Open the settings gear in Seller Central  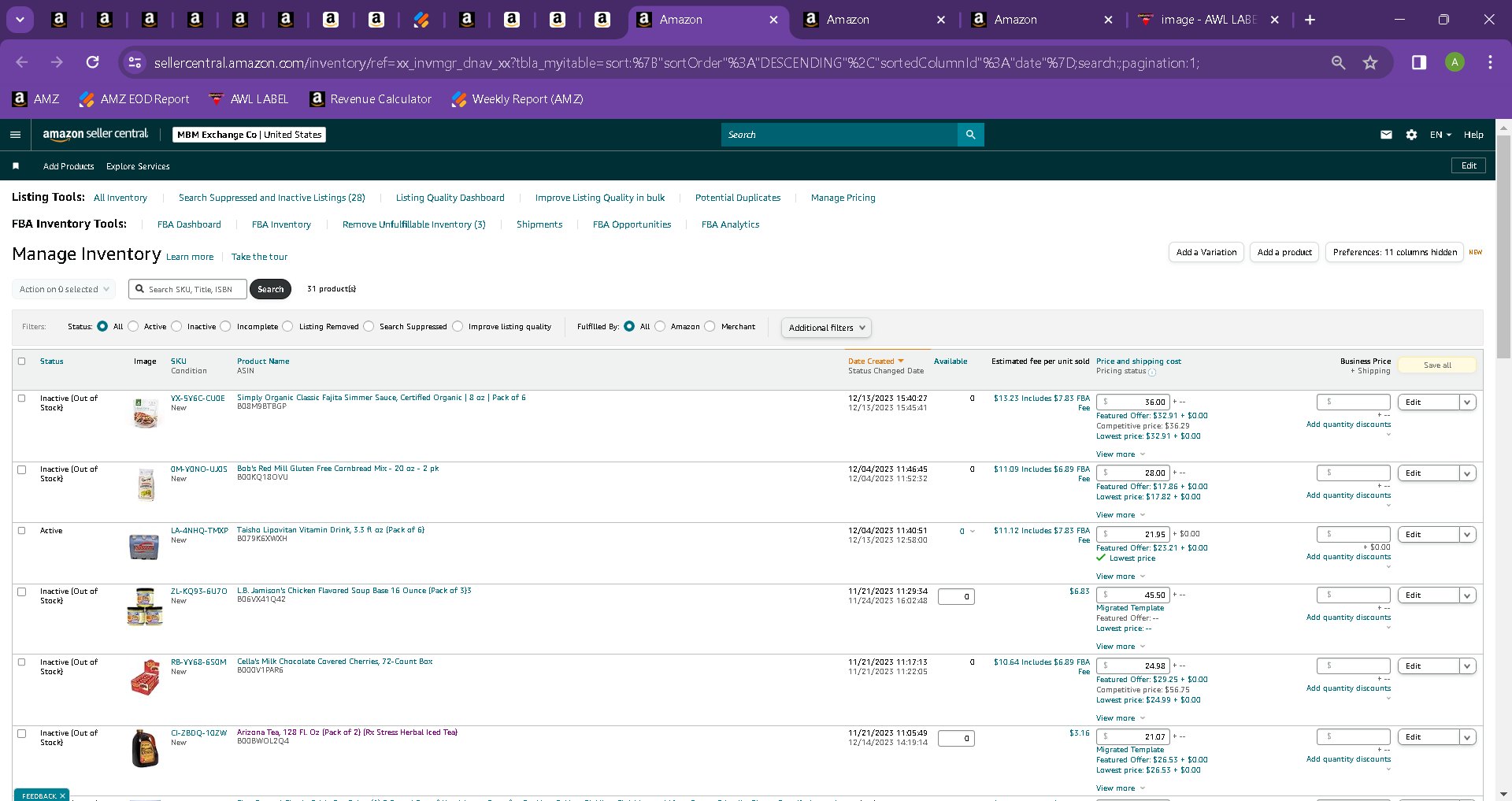point(1411,135)
